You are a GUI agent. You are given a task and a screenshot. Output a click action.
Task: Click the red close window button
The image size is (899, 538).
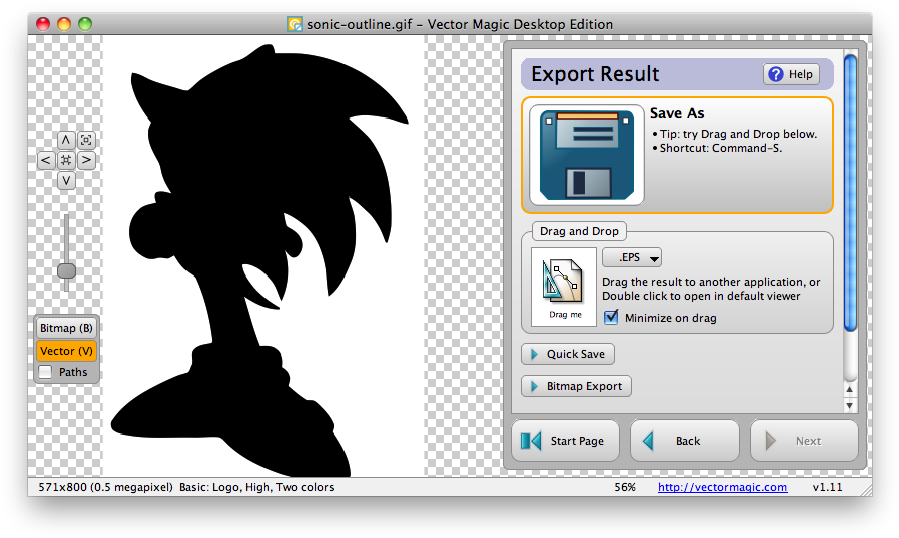tap(43, 24)
